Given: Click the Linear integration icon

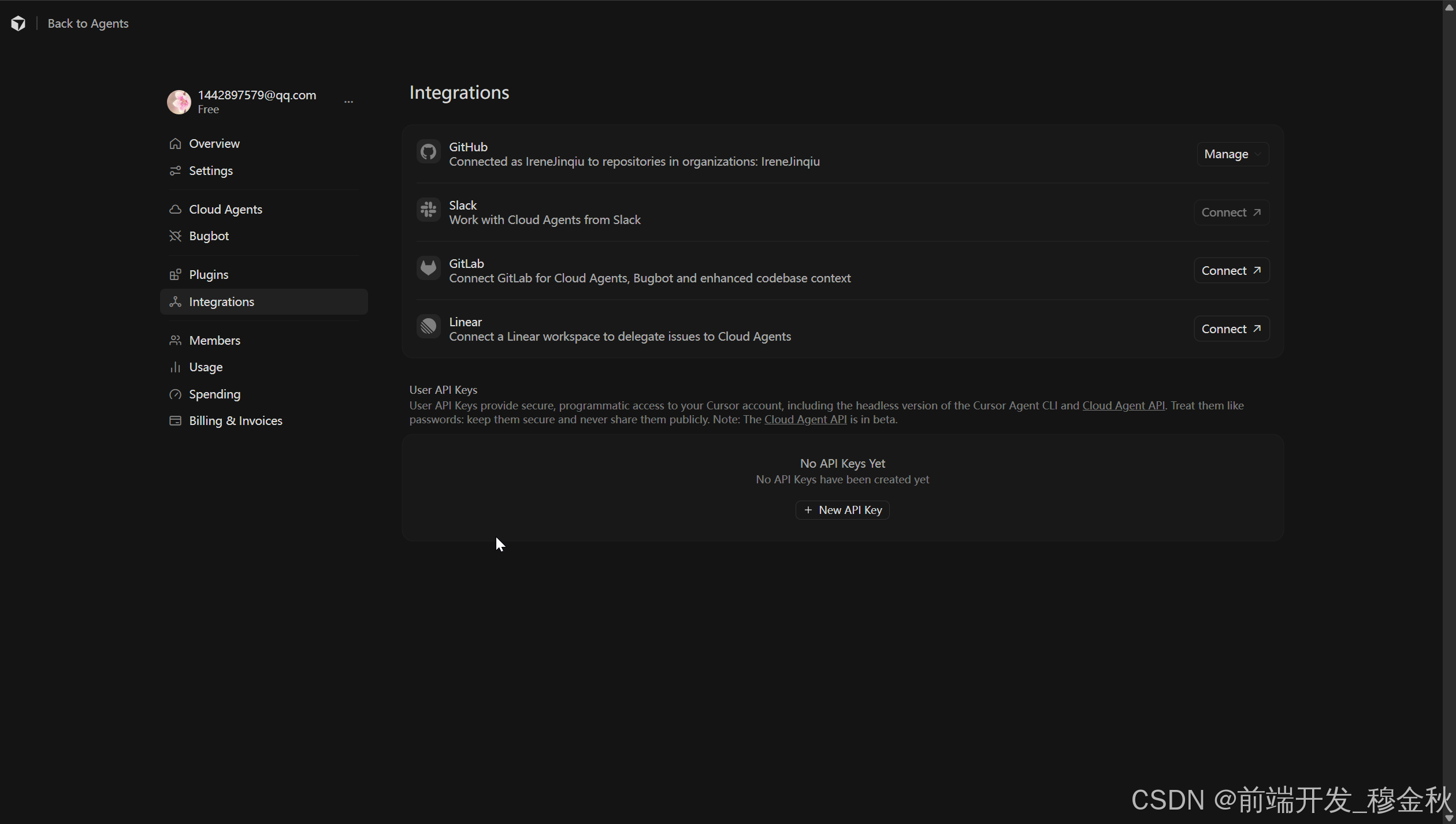Looking at the screenshot, I should pyautogui.click(x=428, y=327).
